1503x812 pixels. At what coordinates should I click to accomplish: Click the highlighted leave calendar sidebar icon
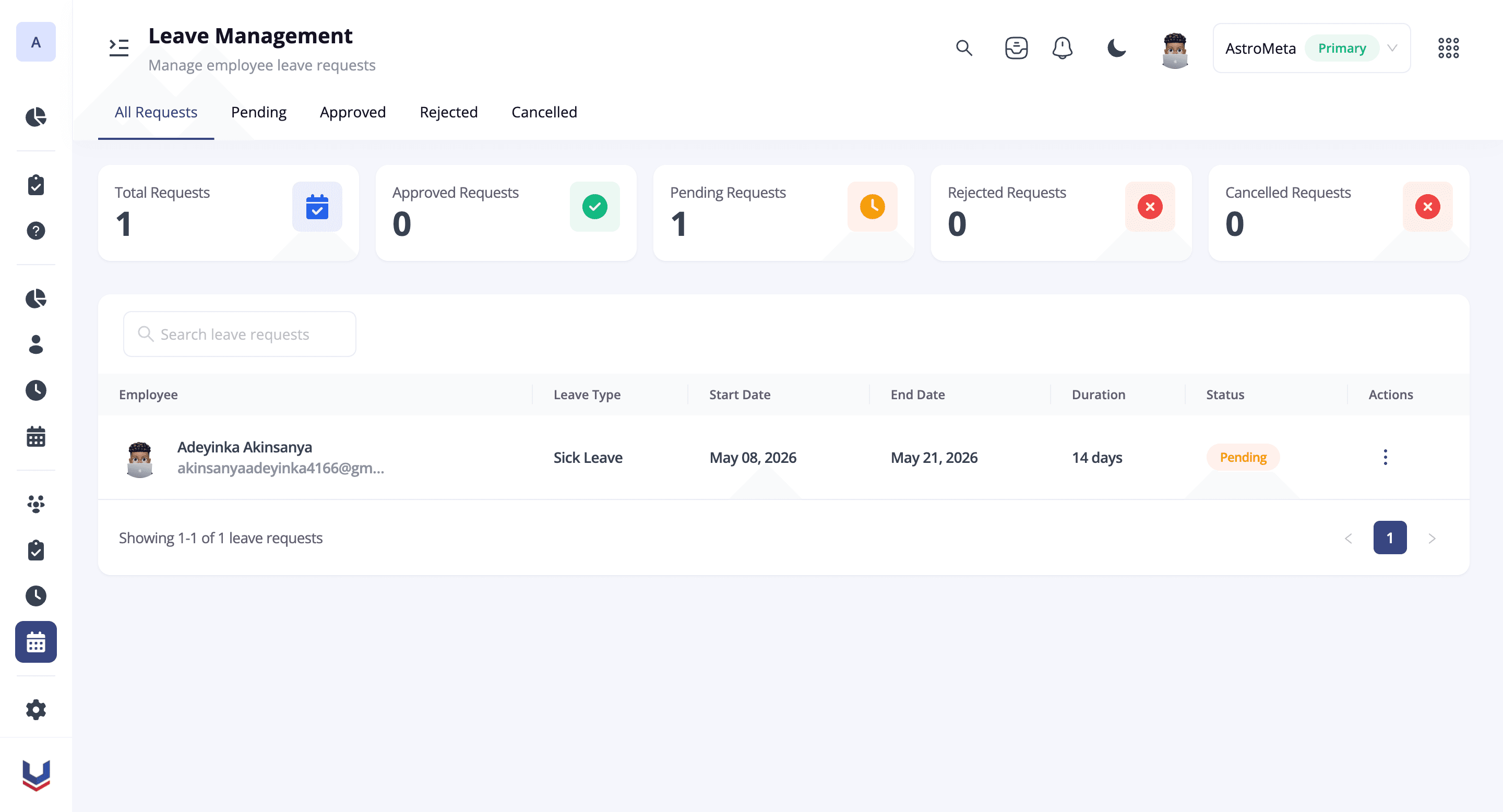pyautogui.click(x=35, y=642)
